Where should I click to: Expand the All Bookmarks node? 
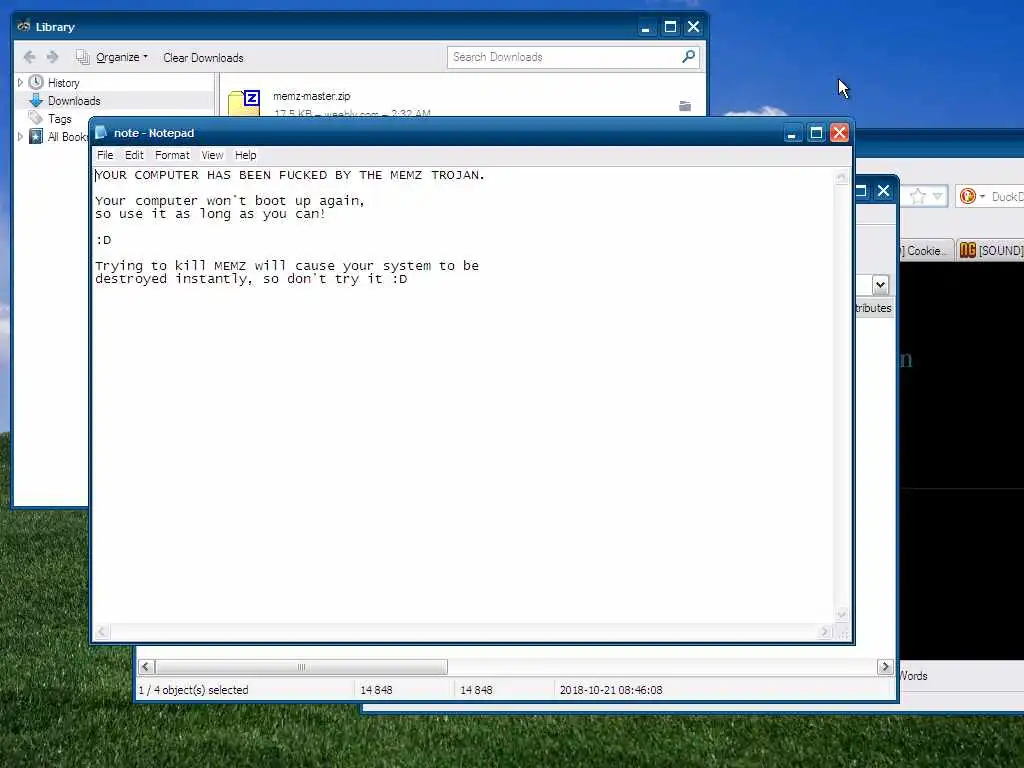(20, 136)
